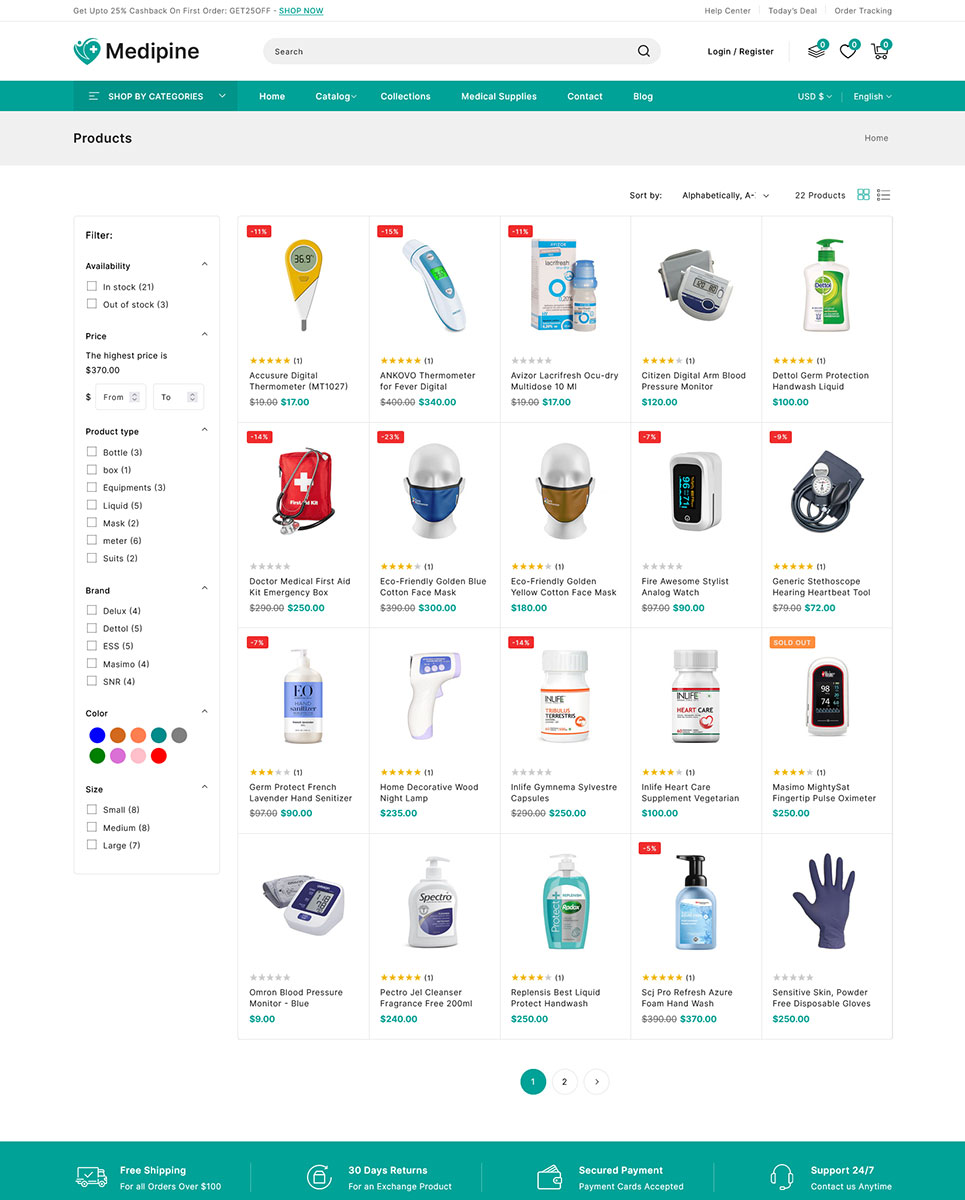965x1200 pixels.
Task: Click the search magnifier icon
Action: click(644, 51)
